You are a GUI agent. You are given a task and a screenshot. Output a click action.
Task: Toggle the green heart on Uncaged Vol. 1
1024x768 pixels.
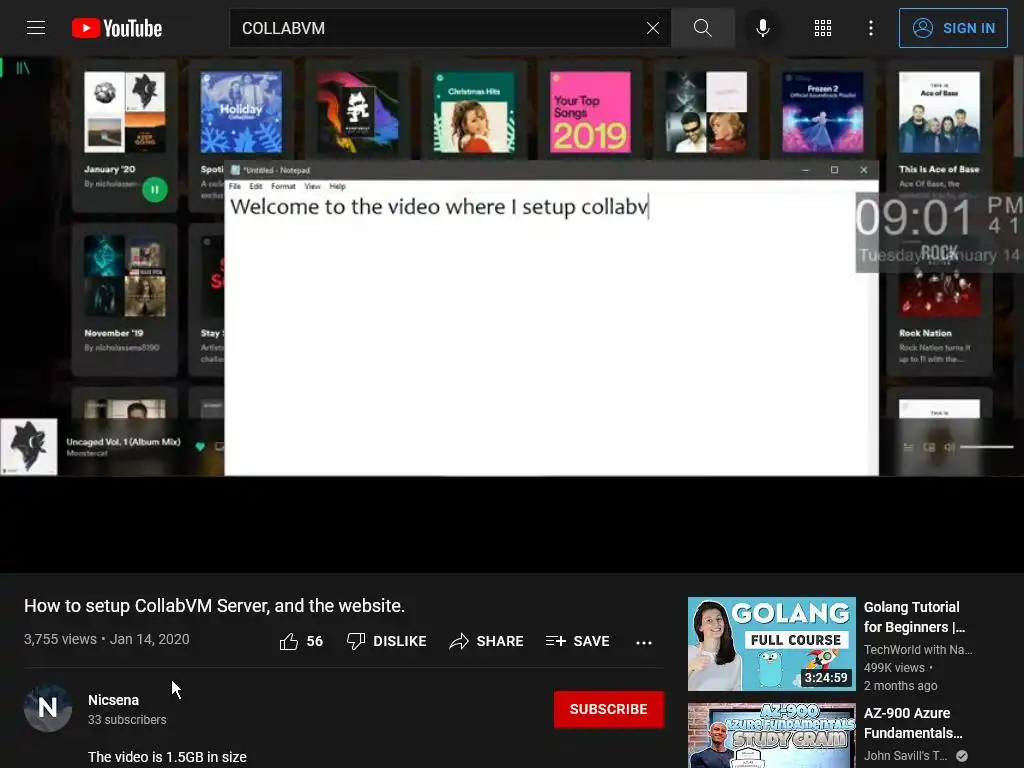200,447
